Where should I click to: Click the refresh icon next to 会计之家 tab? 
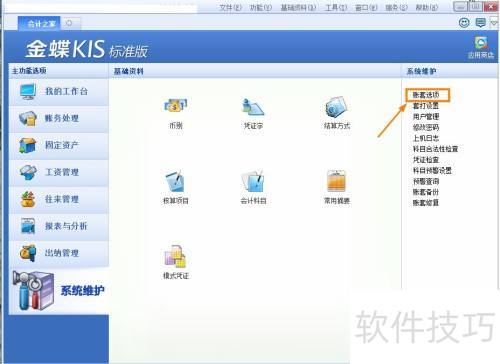point(69,23)
